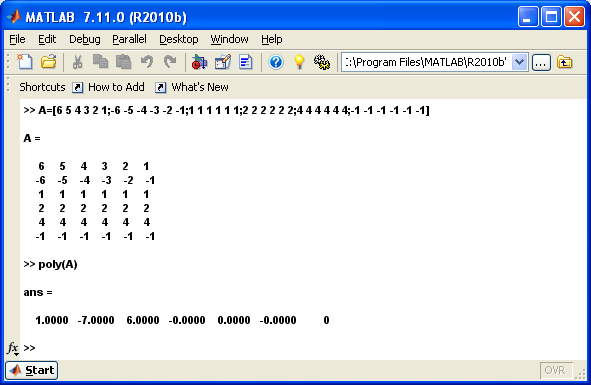Go up one folder level icon
Viewport: 591px width, 385px height.
tap(564, 62)
